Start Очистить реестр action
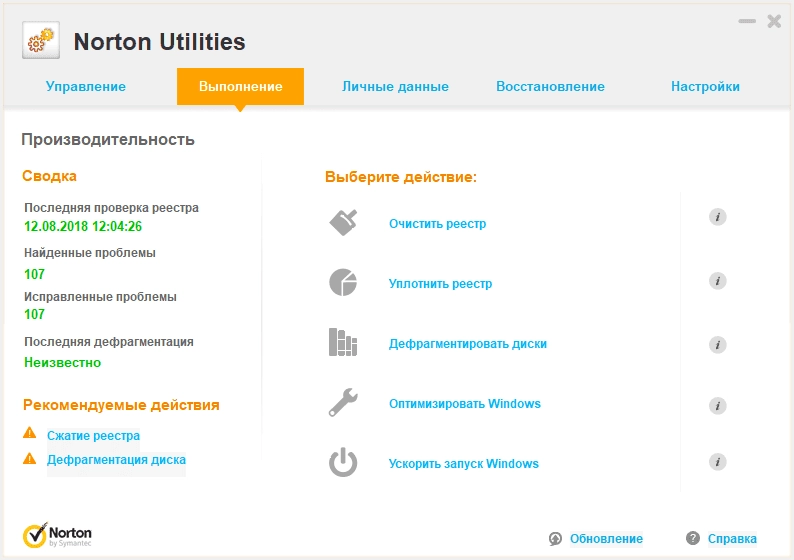The image size is (794, 560). pos(438,224)
